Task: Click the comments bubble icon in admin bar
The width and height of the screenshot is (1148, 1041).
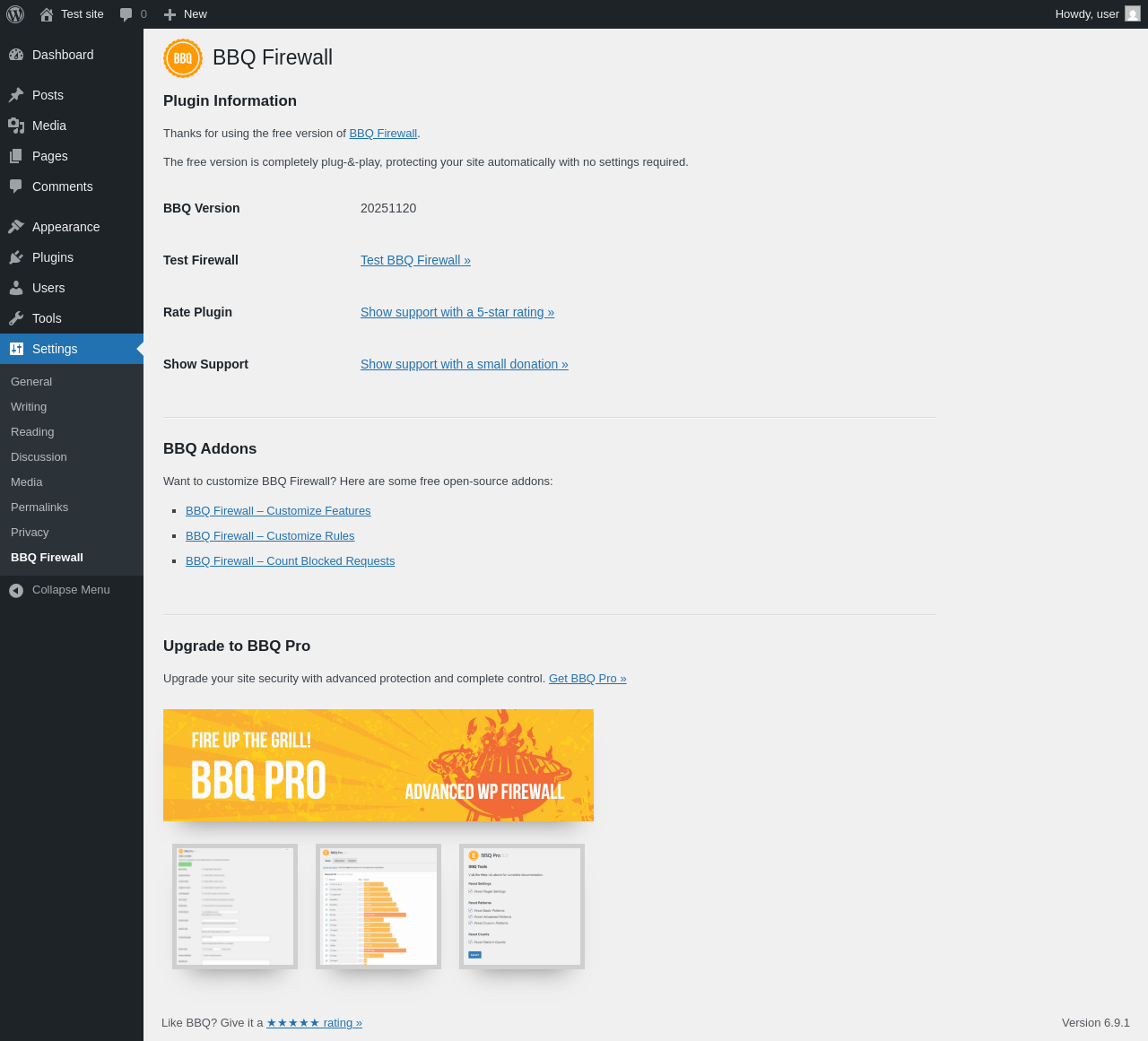Action: coord(126,14)
